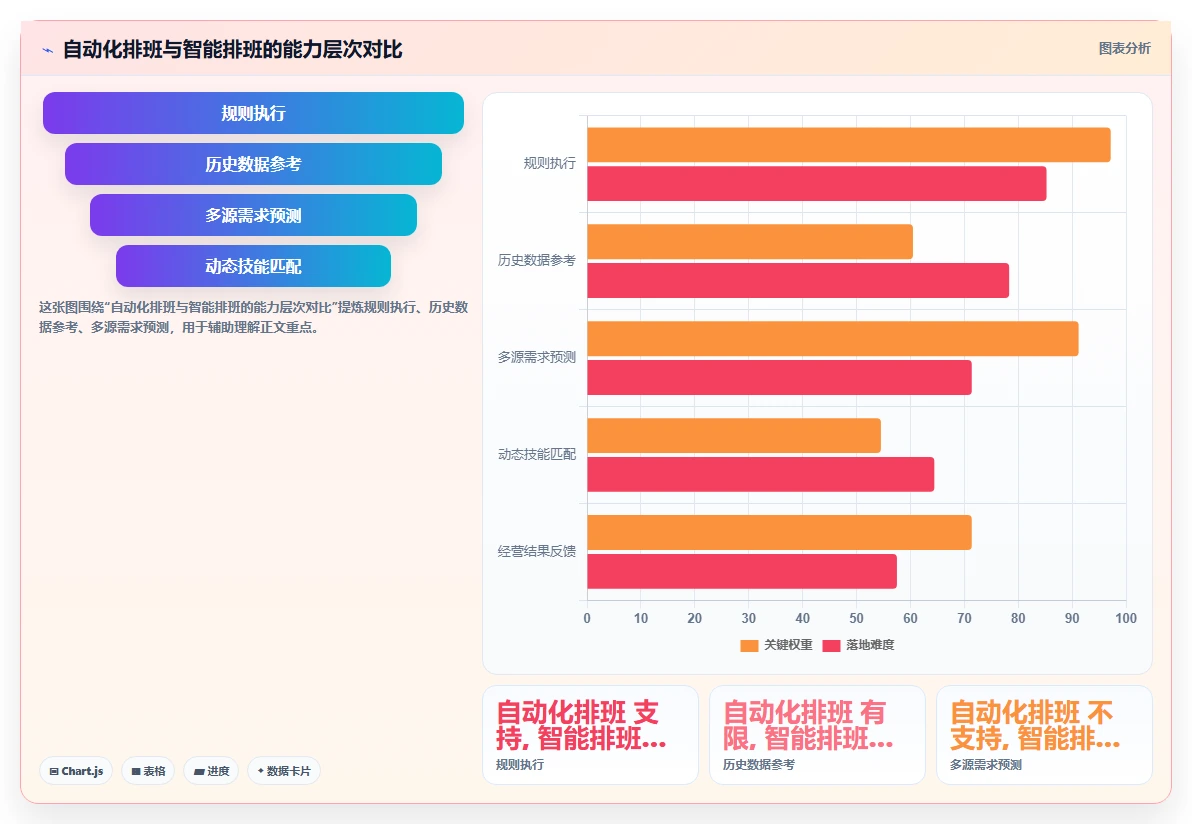Select the 多源需求预测 funnel stage

click(x=253, y=215)
